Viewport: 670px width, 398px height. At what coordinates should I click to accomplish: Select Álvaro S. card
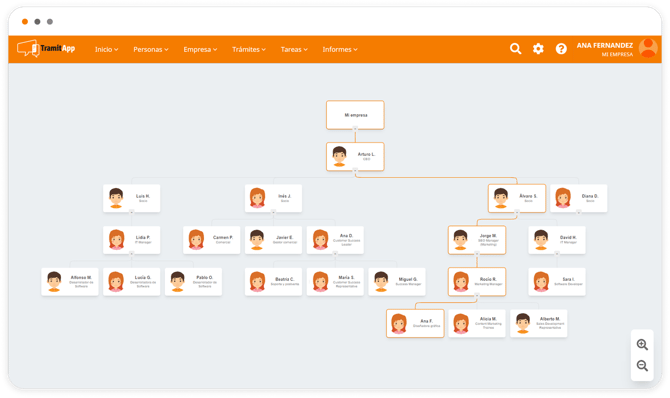(517, 198)
